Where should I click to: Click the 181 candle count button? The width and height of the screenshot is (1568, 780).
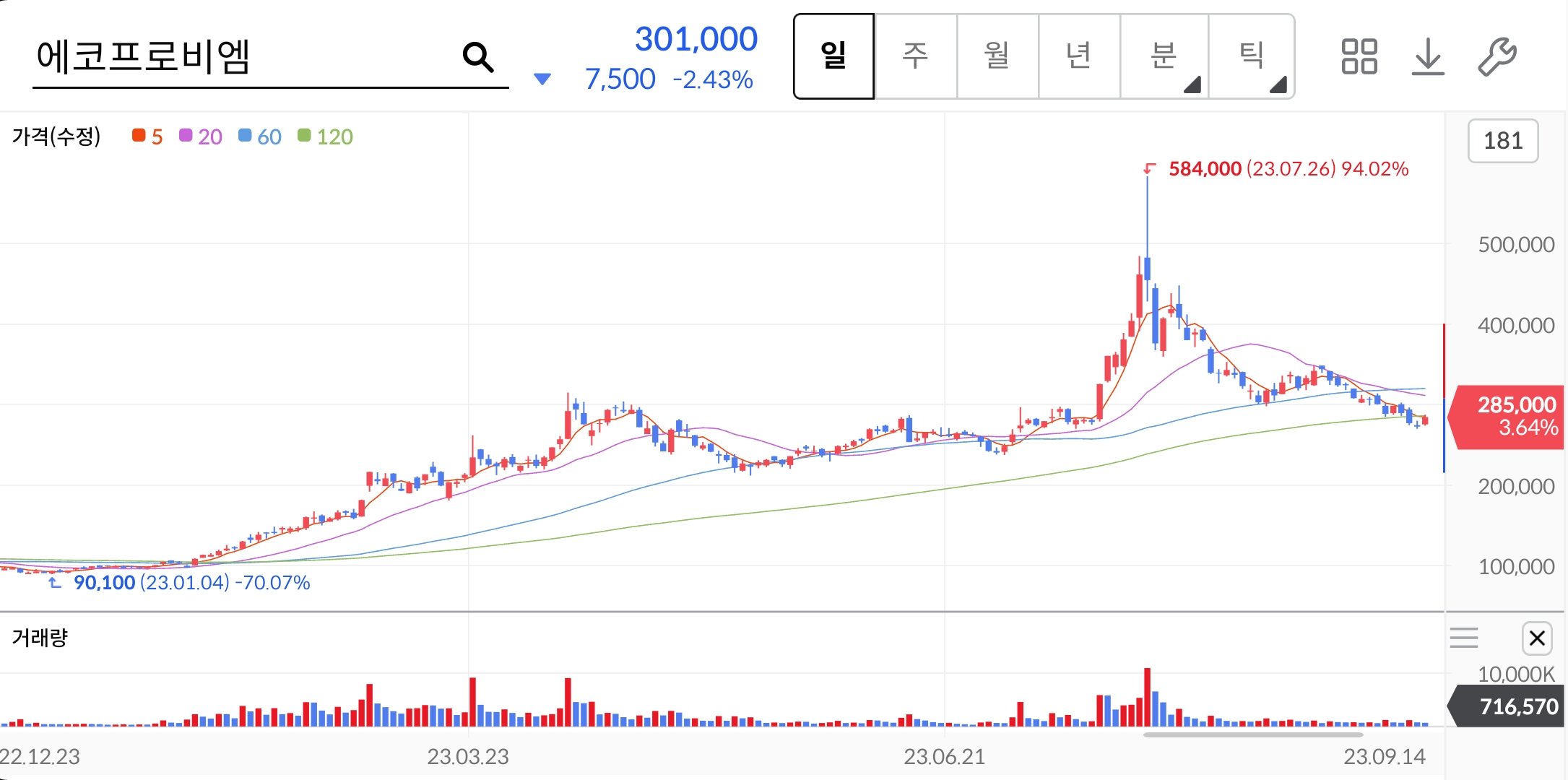pyautogui.click(x=1502, y=140)
